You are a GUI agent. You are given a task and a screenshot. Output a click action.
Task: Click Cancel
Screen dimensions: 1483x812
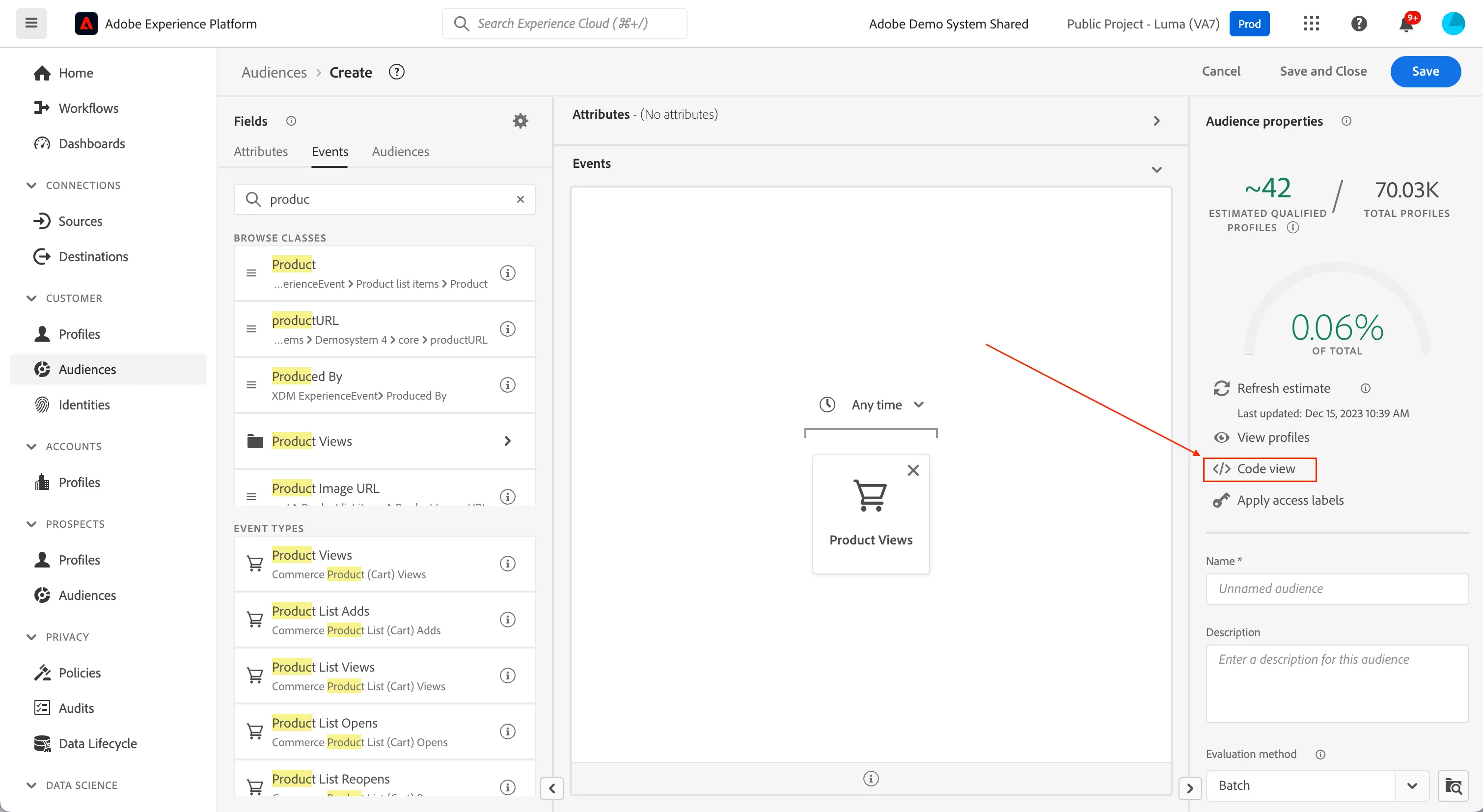click(x=1220, y=71)
